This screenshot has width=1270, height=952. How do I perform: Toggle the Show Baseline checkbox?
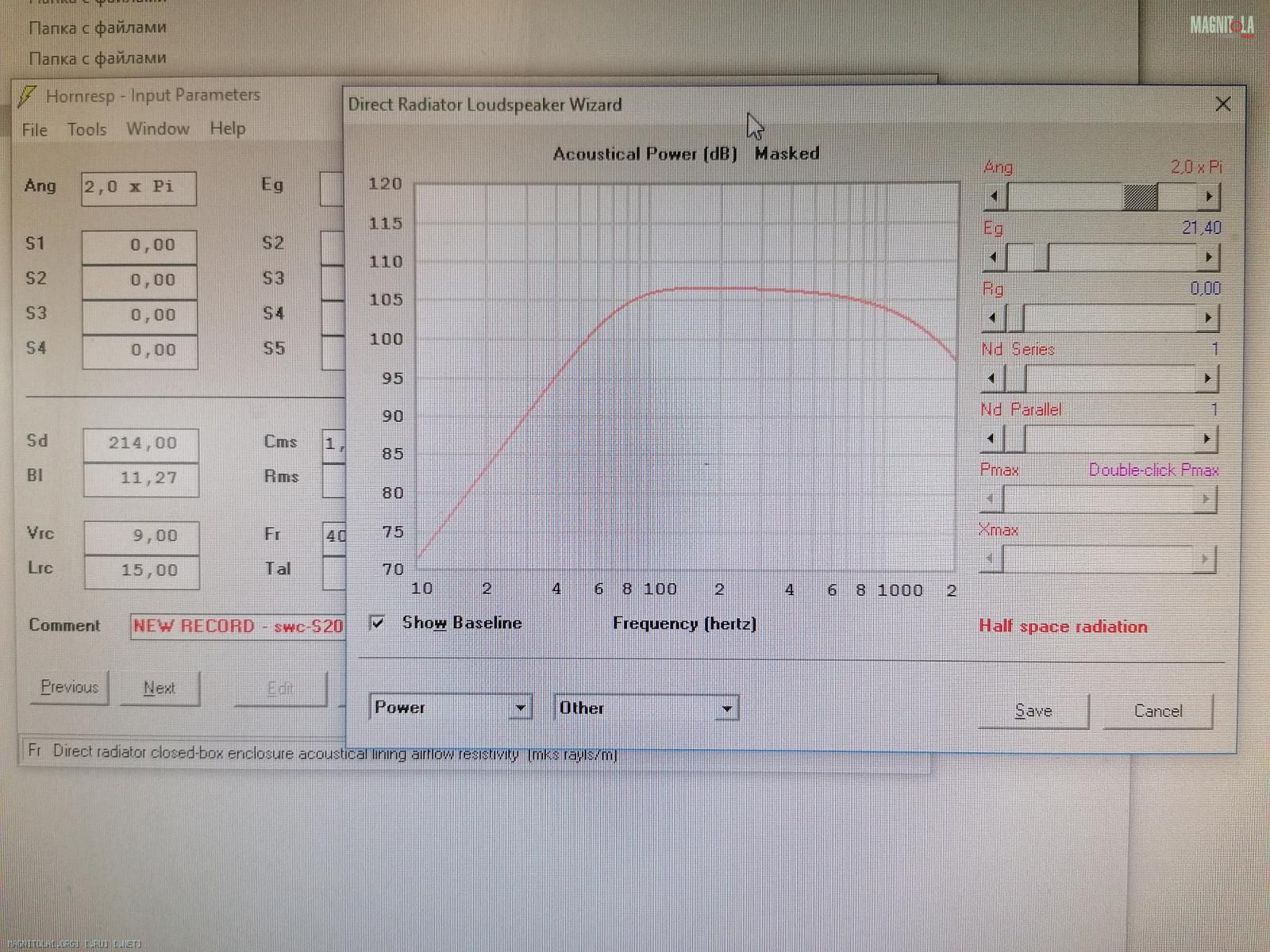[378, 623]
